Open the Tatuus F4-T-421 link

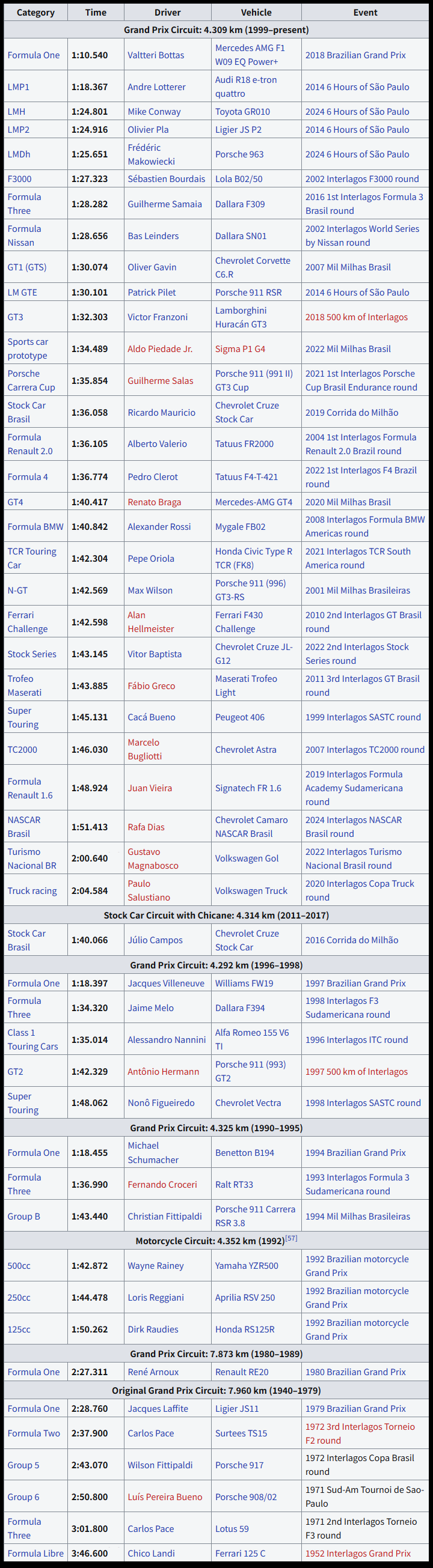coord(246,477)
